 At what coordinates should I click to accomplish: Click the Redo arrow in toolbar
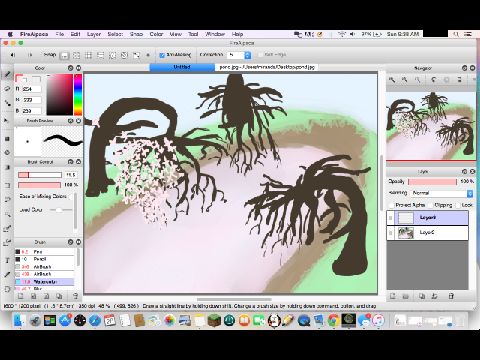tap(30, 55)
